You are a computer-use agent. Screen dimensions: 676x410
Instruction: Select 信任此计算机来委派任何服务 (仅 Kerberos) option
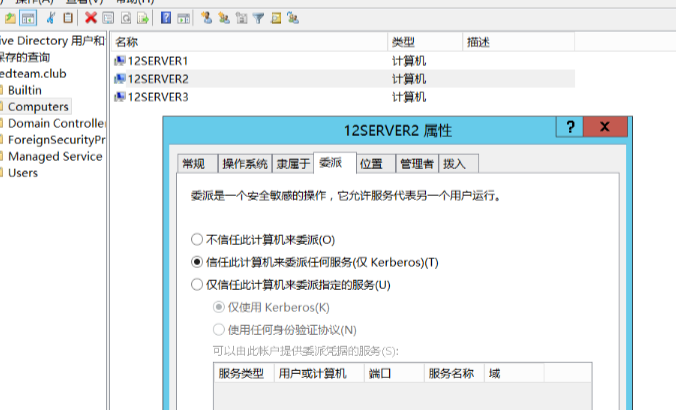196,262
